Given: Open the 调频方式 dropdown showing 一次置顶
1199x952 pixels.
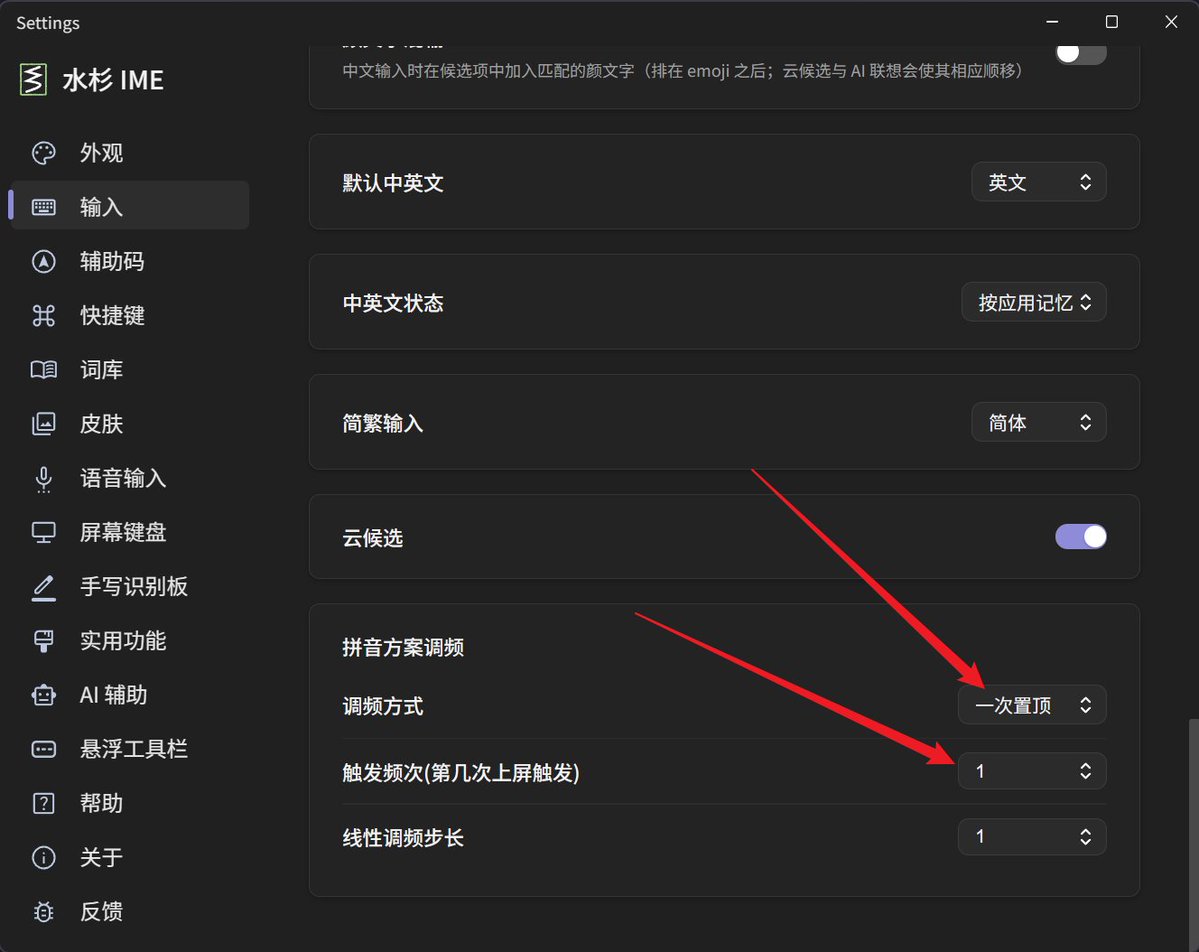Looking at the screenshot, I should click(1032, 705).
